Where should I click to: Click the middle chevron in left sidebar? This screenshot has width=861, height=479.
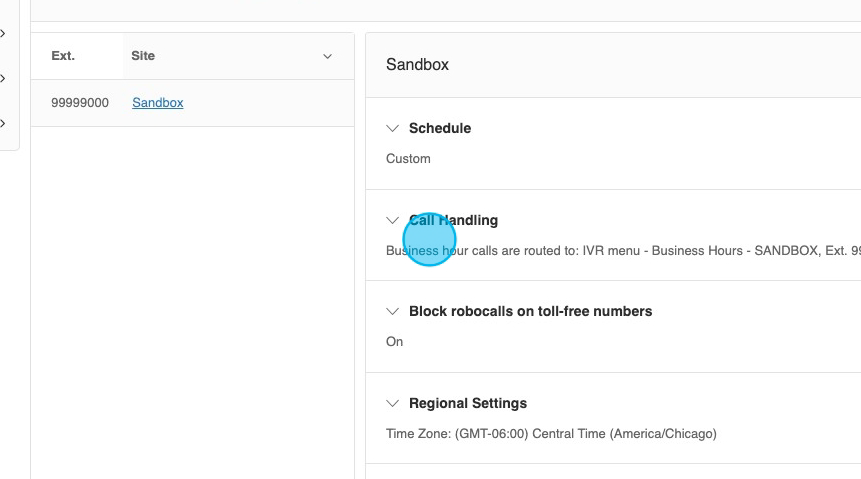coord(4,78)
